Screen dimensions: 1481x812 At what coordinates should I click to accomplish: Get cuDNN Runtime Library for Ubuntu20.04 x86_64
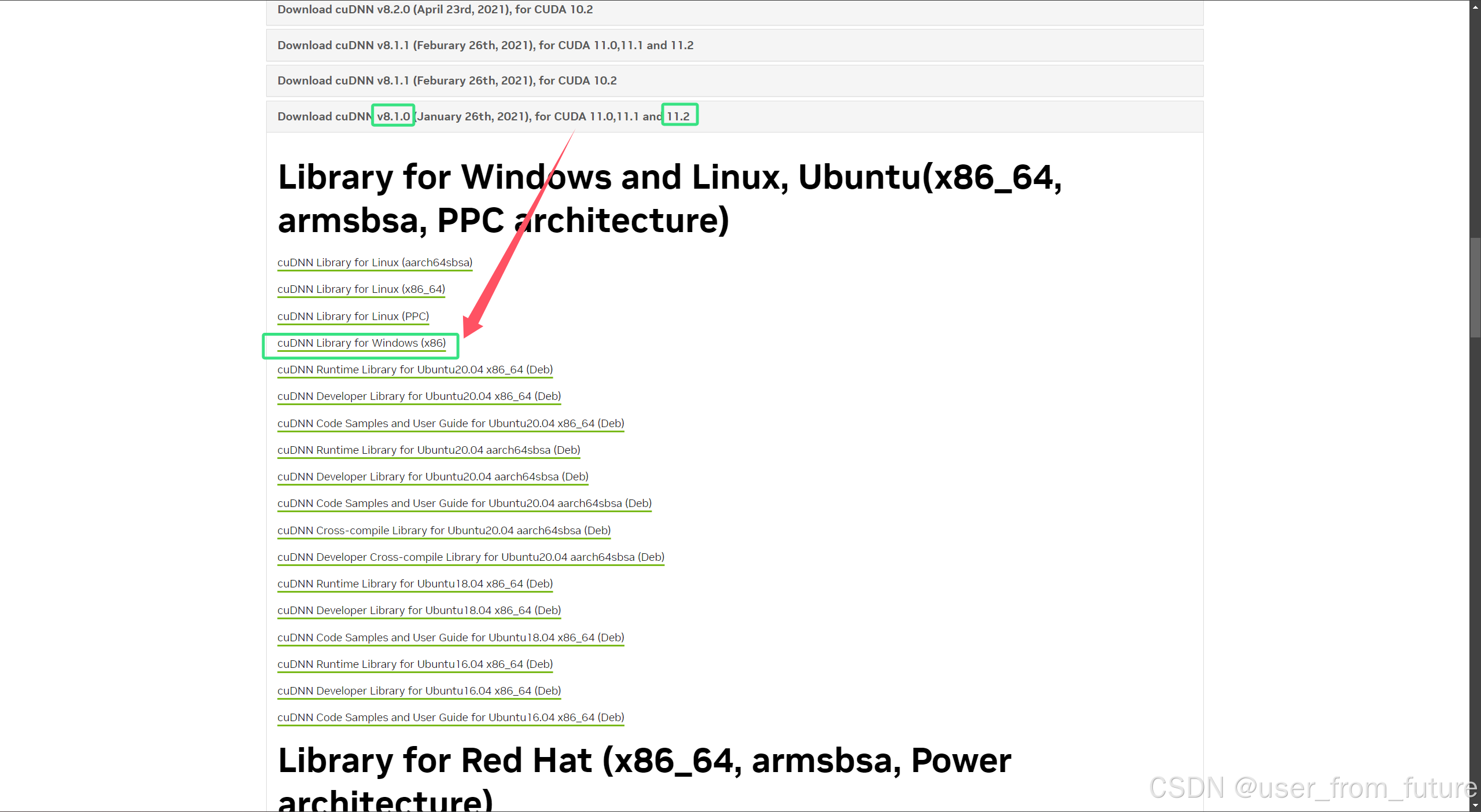[x=415, y=370]
